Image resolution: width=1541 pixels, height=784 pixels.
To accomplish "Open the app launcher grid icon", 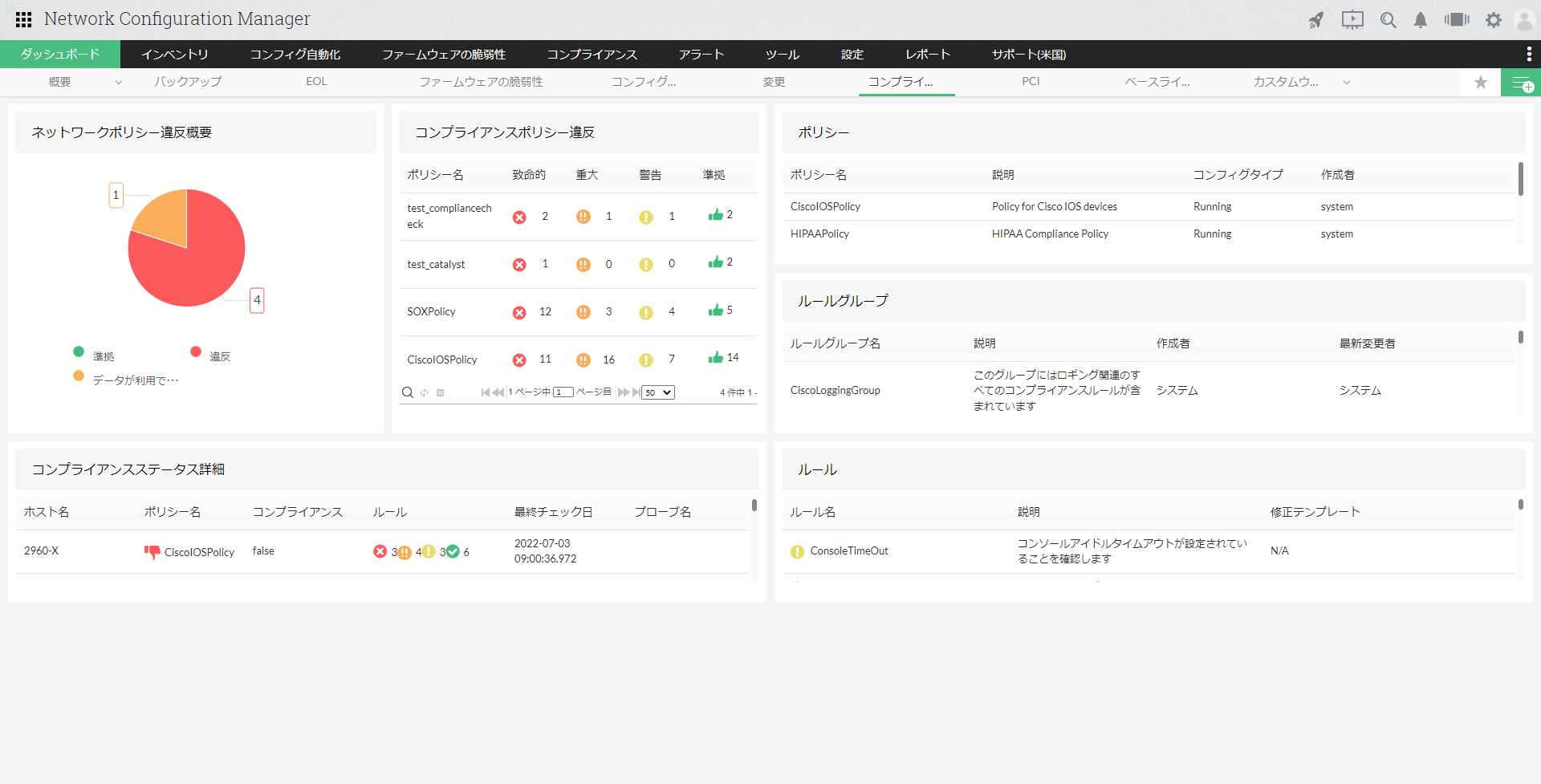I will (x=23, y=19).
